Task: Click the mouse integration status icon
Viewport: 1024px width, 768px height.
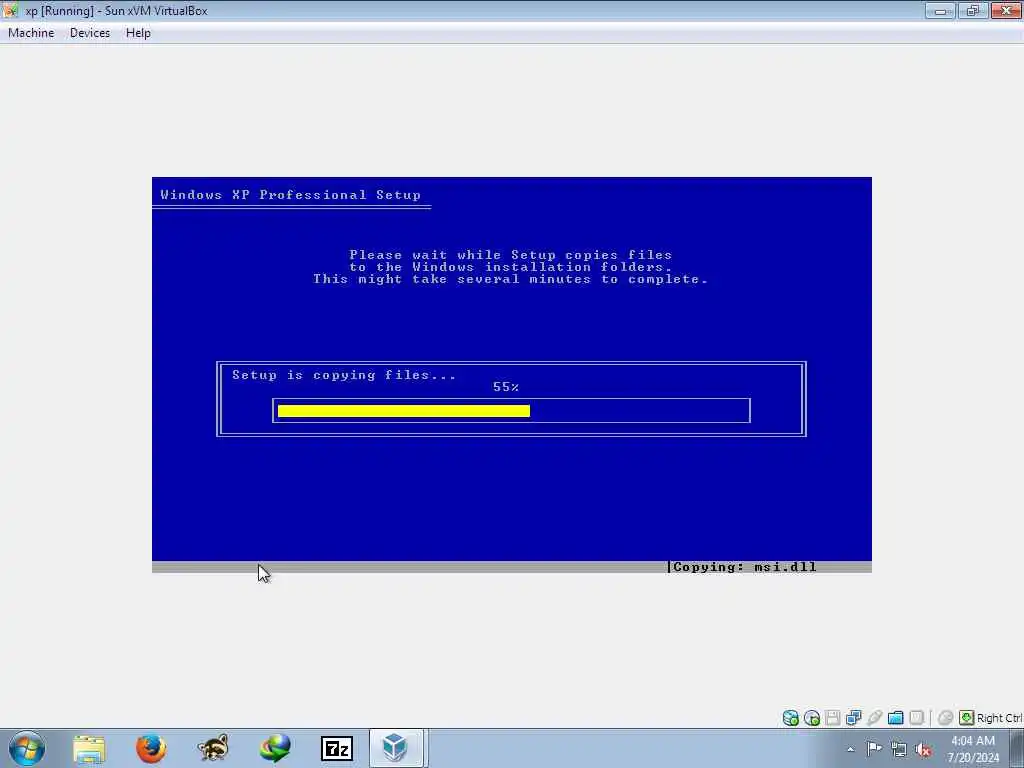Action: pyautogui.click(x=945, y=718)
